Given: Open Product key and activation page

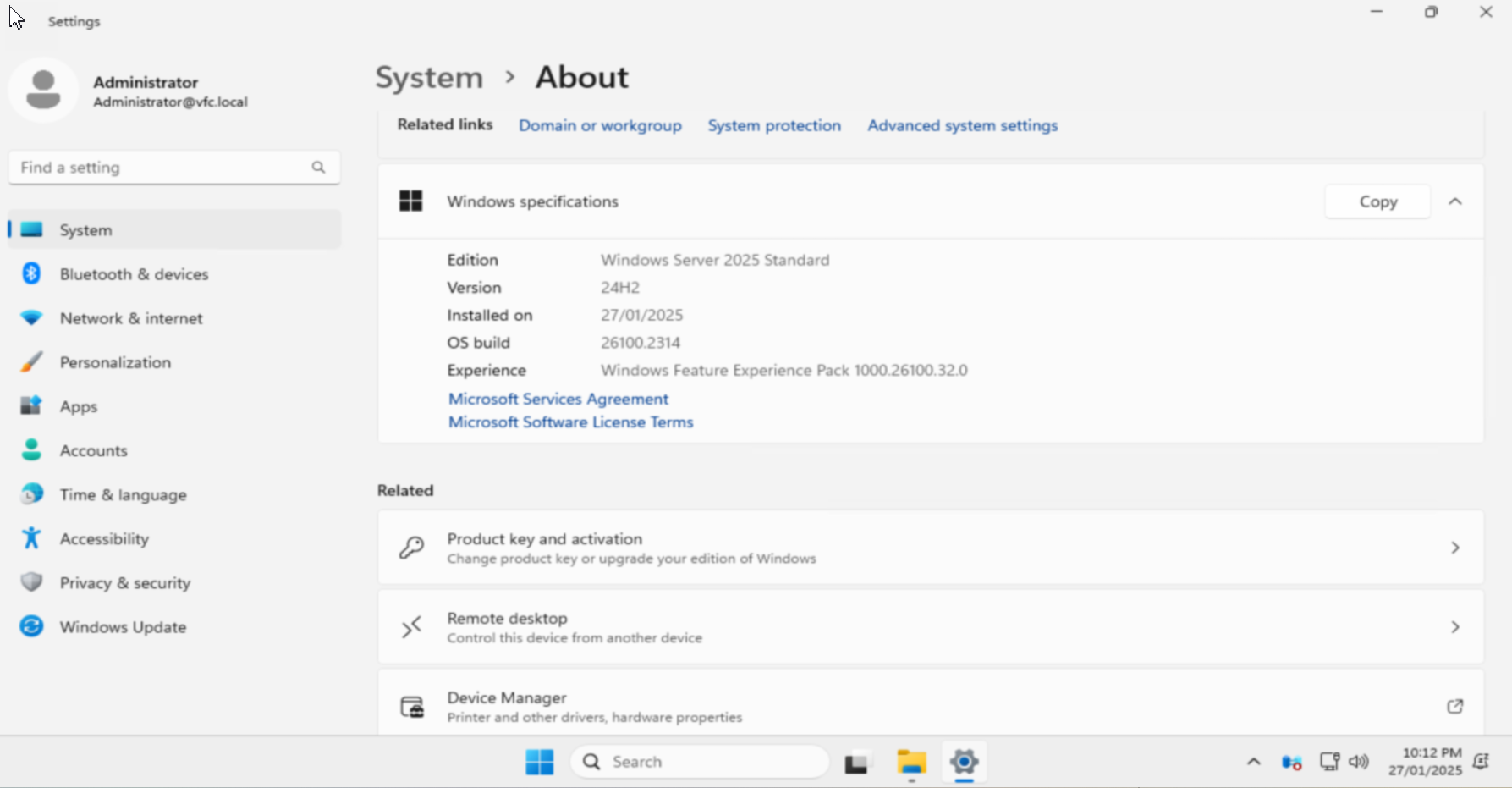Looking at the screenshot, I should (x=930, y=548).
